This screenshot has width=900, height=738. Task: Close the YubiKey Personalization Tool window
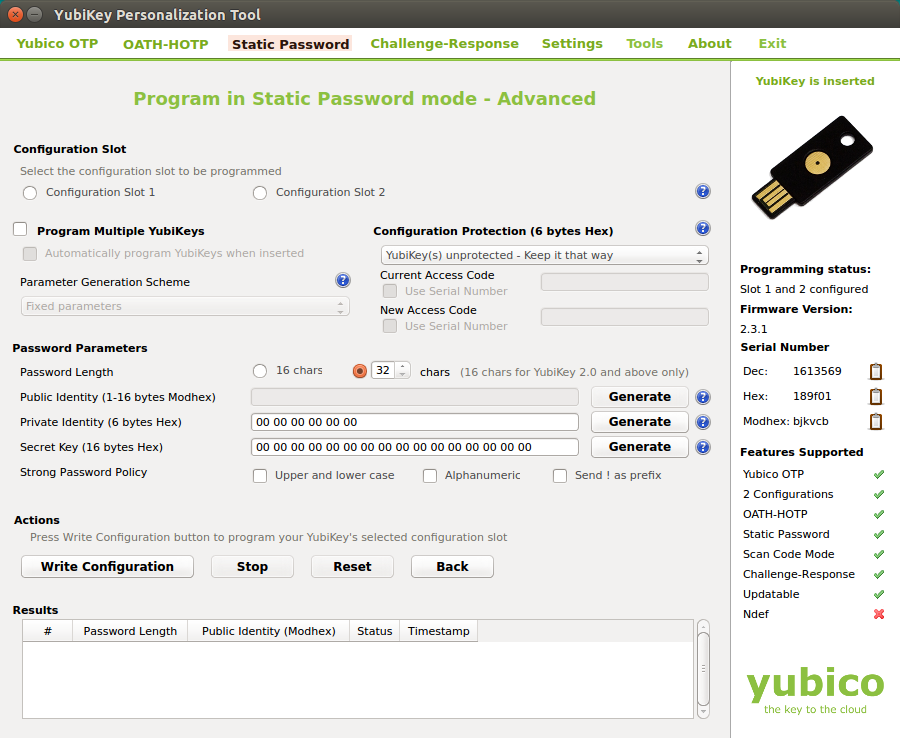pos(15,14)
